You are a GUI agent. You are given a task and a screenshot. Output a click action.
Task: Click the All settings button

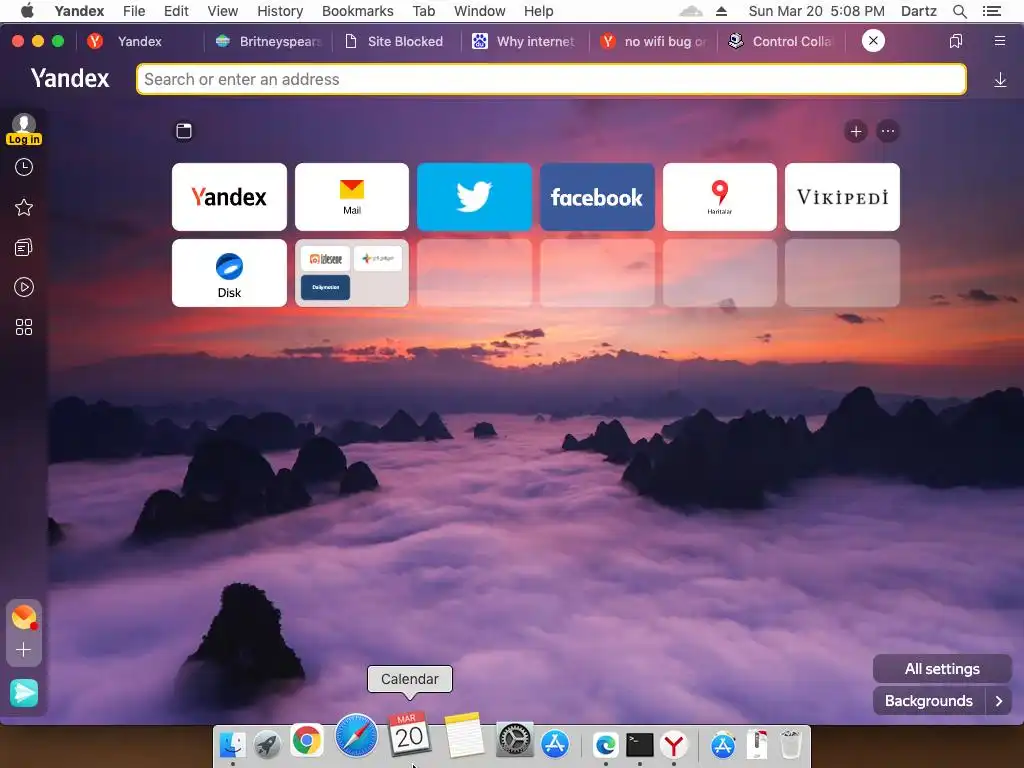point(942,669)
